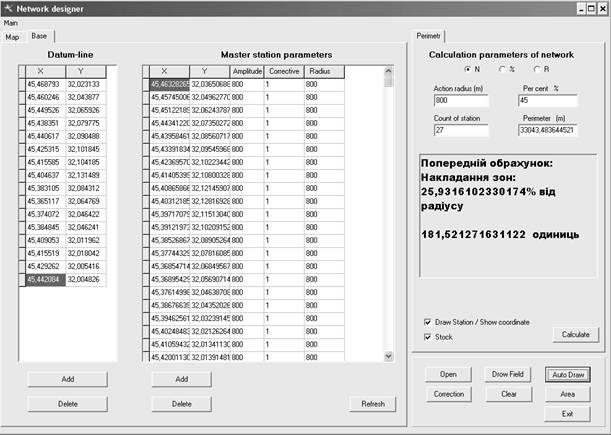Screen dimensions: 611x435
Task: Click Delete under the Master station table
Action: click(x=181, y=404)
